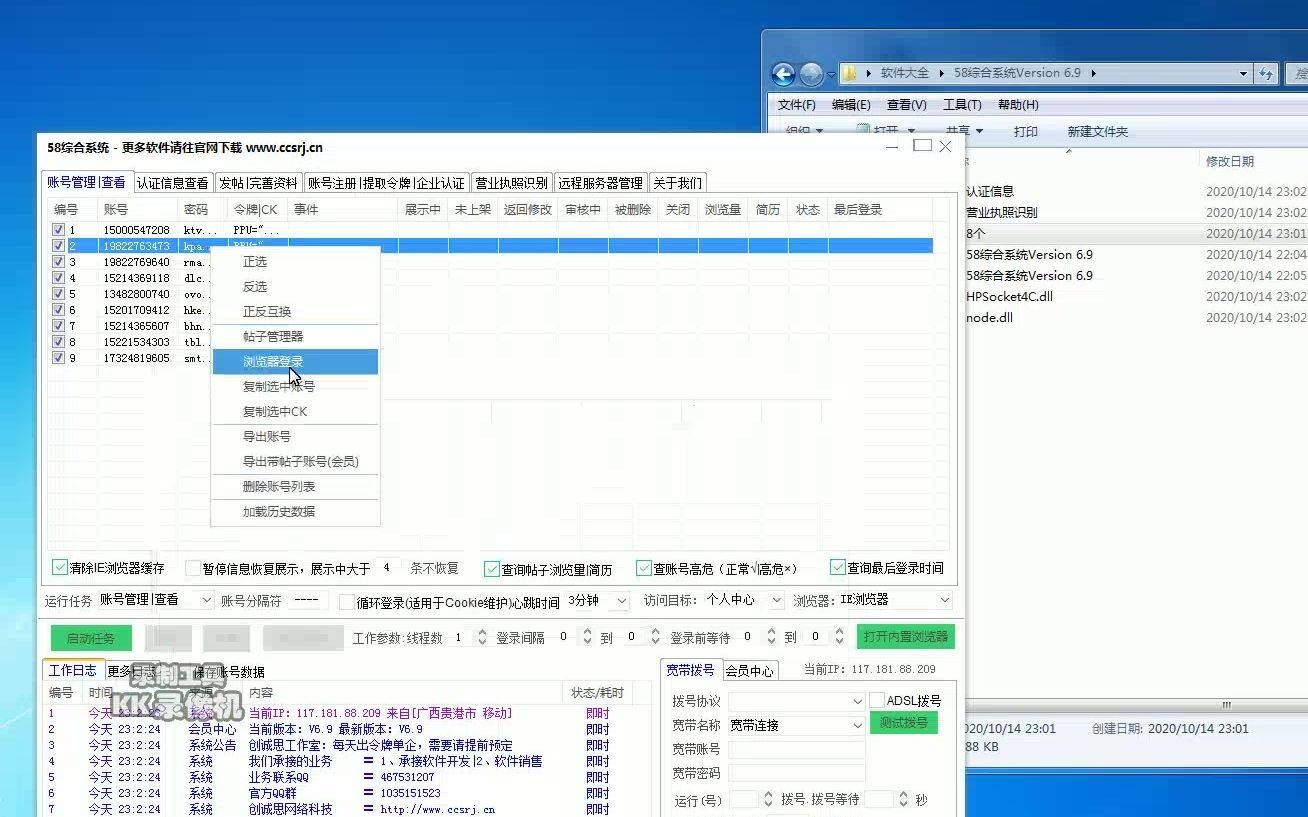Open 文件(F) menu in Explorer
Viewport: 1308px width, 817px height.
(x=796, y=104)
